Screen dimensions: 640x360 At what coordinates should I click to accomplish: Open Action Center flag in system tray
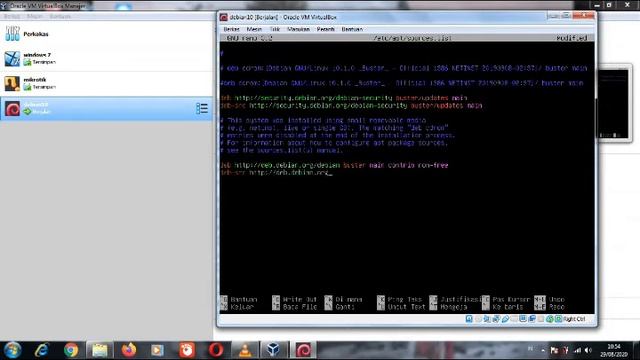tap(554, 350)
